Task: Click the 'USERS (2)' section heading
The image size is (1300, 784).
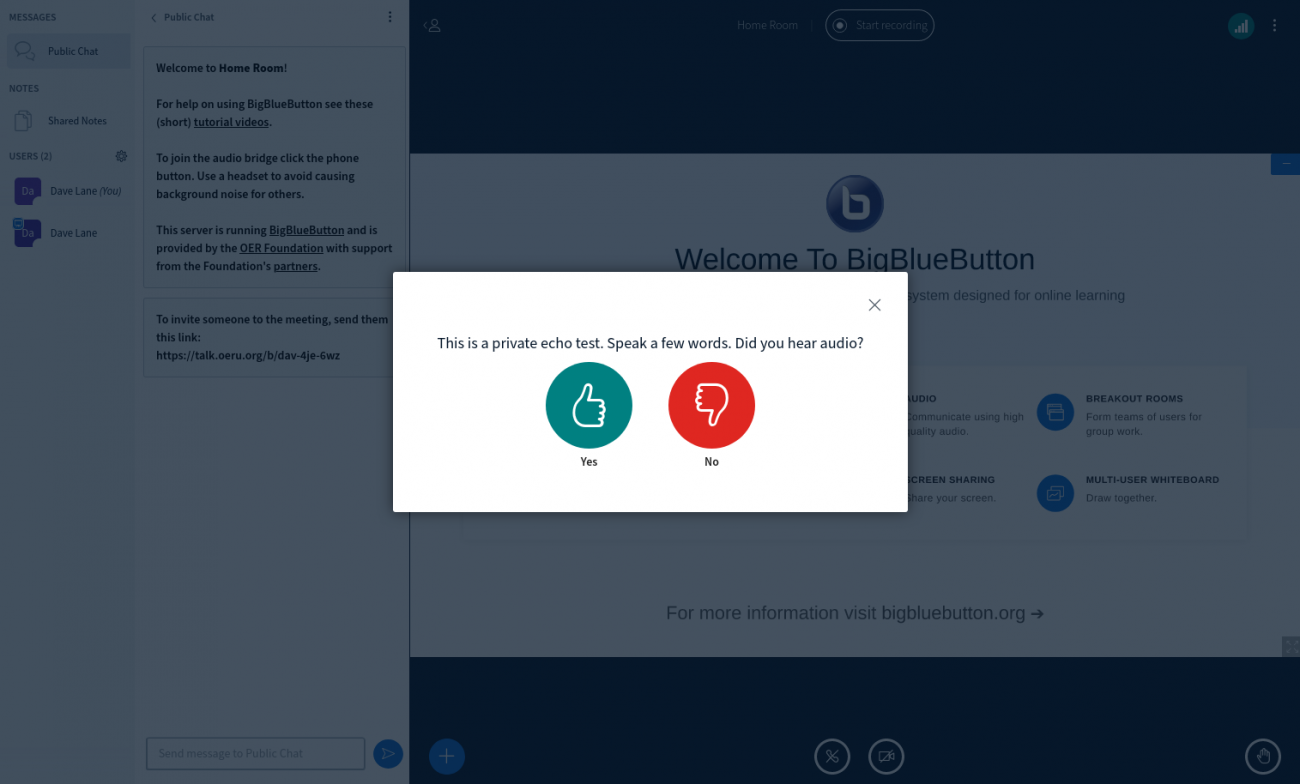Action: pyautogui.click(x=31, y=156)
